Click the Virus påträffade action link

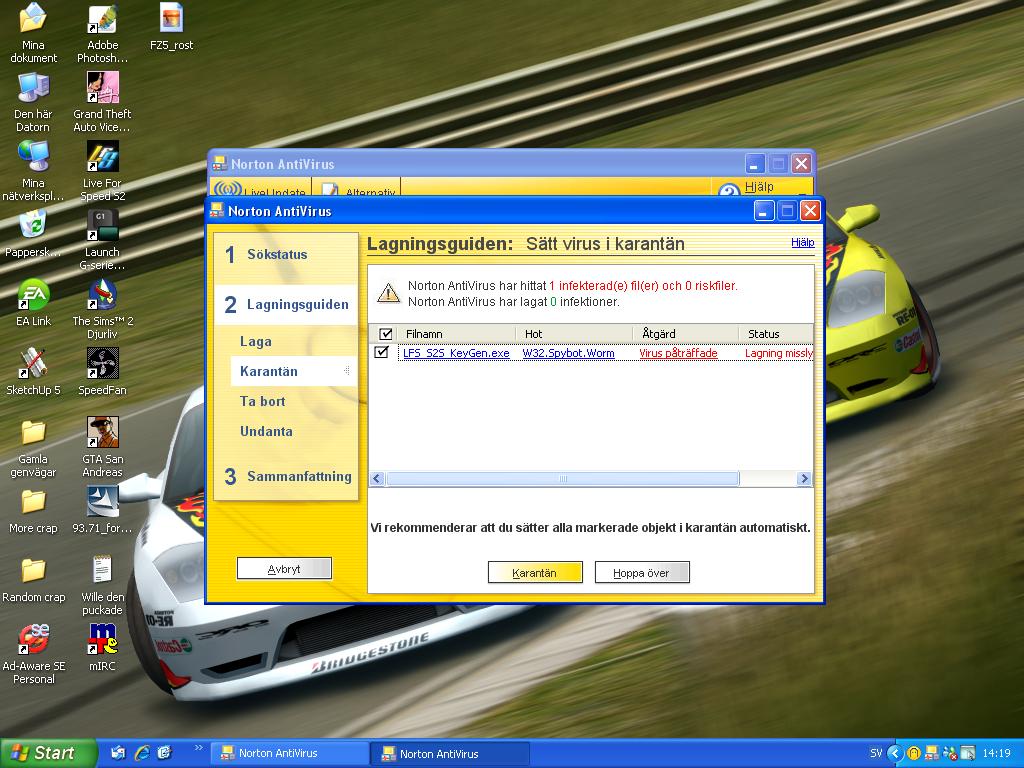pos(678,353)
